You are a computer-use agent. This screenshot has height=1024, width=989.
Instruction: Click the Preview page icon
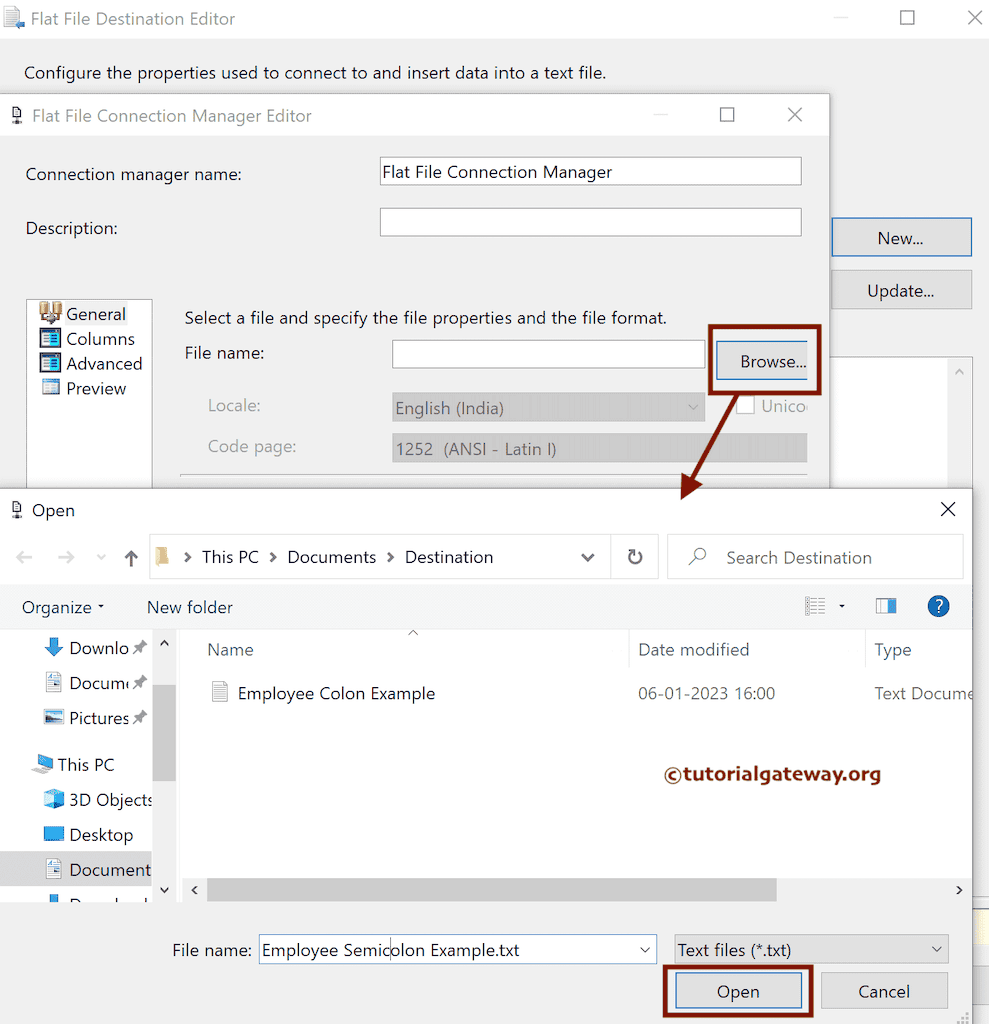pyautogui.click(x=50, y=387)
